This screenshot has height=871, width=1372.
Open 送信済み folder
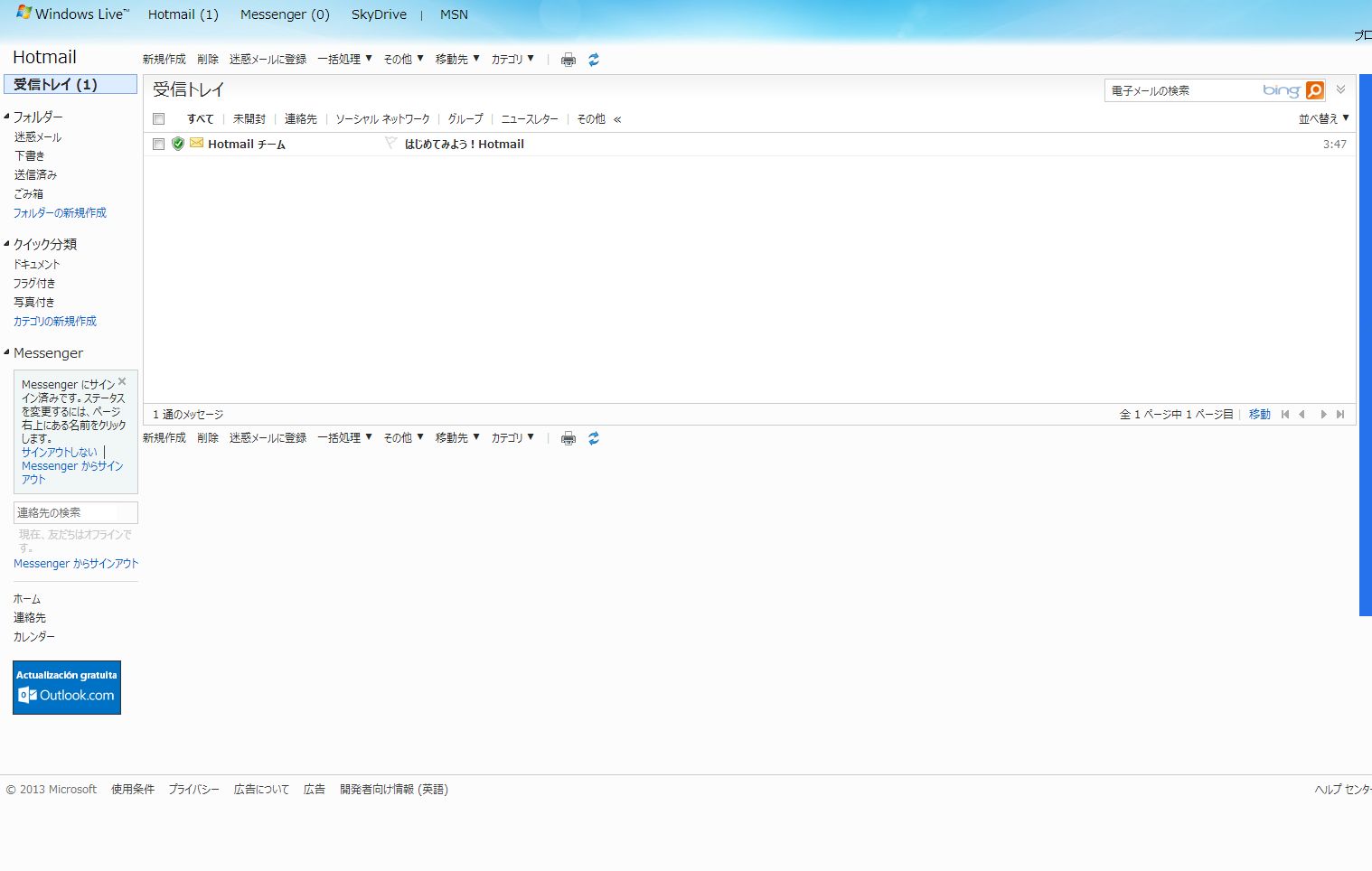coord(35,174)
